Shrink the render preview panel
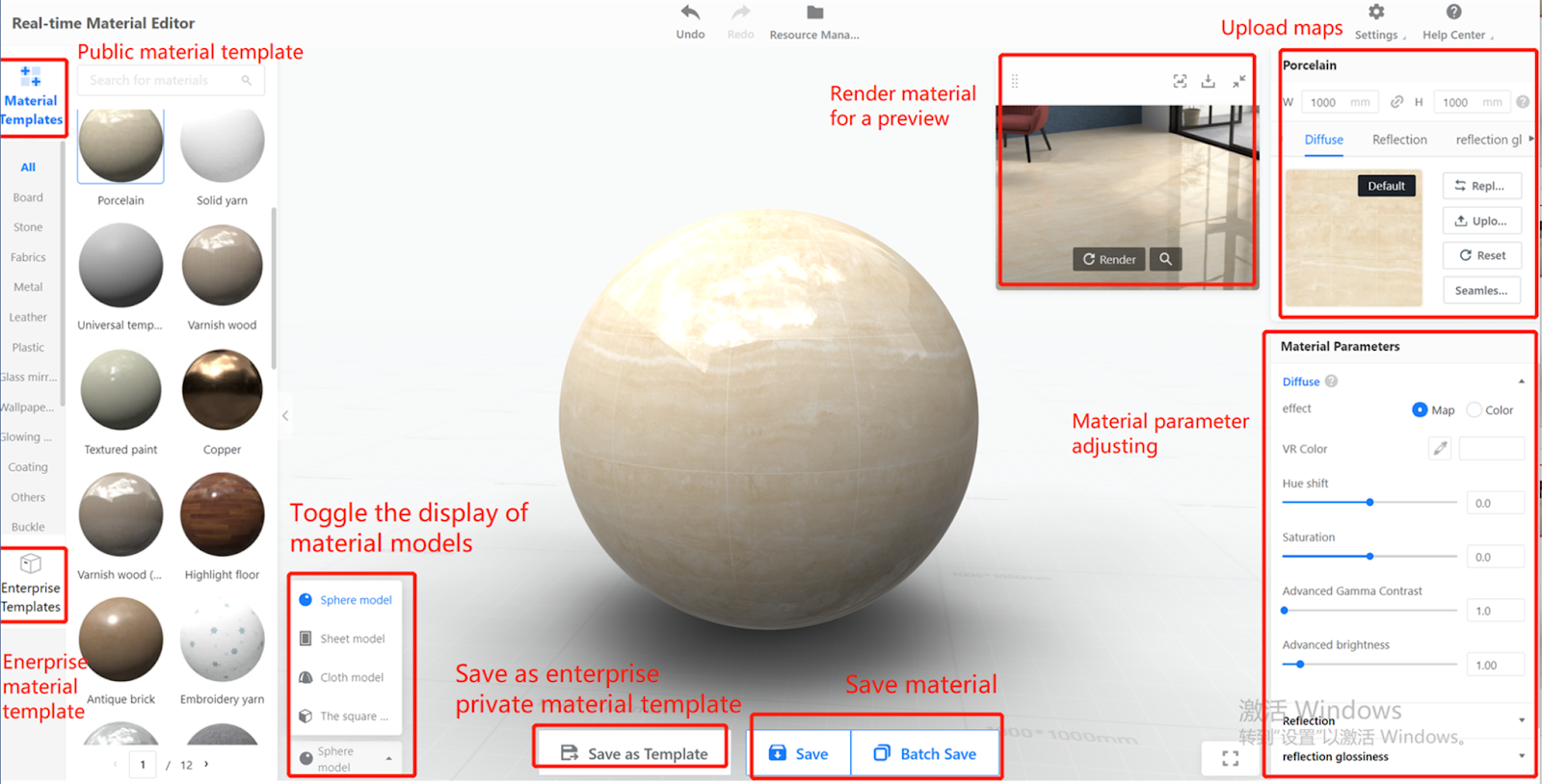 [x=1238, y=82]
